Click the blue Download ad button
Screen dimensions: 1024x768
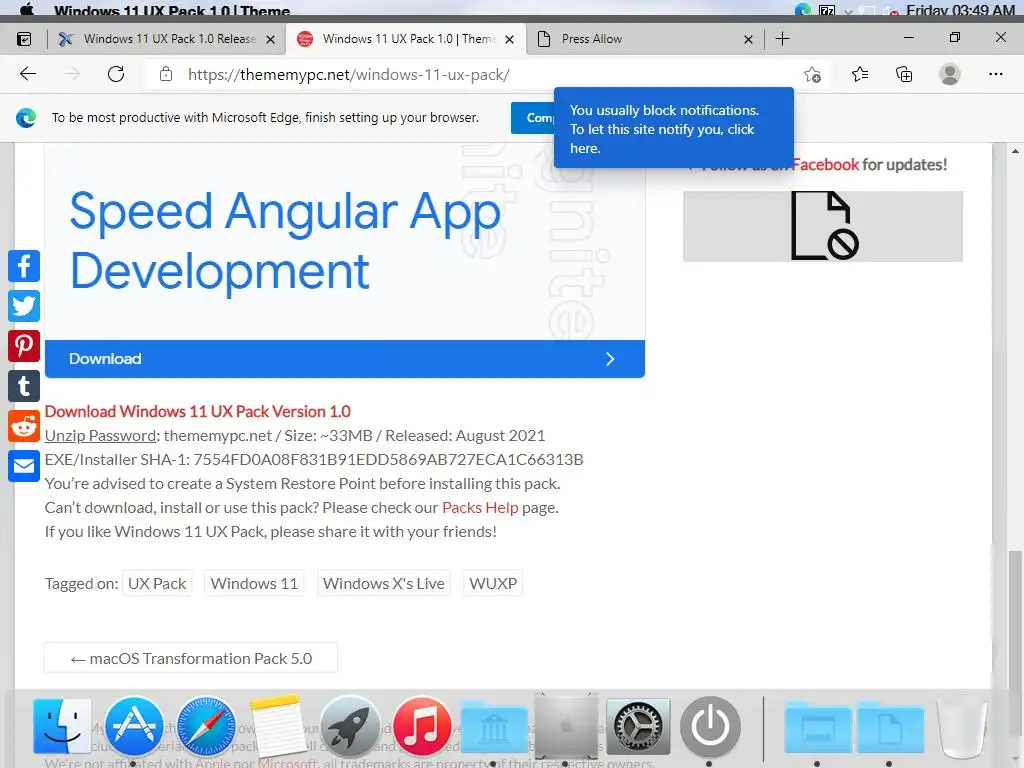pyautogui.click(x=345, y=359)
